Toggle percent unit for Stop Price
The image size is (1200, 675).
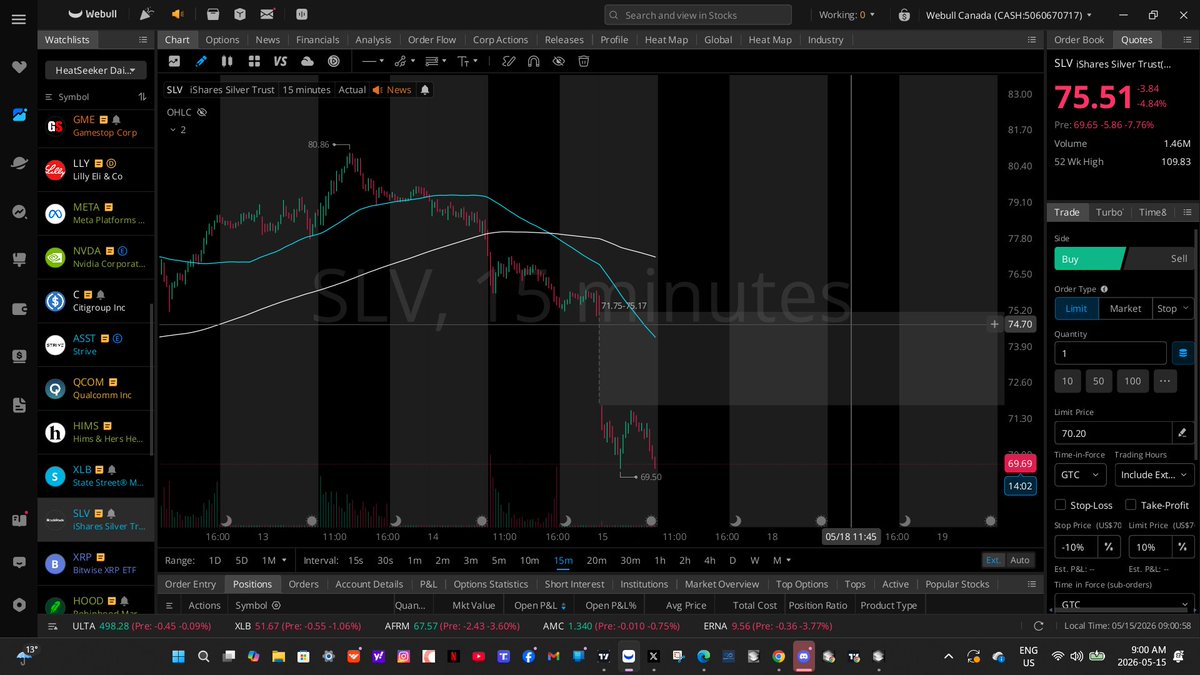(1108, 547)
